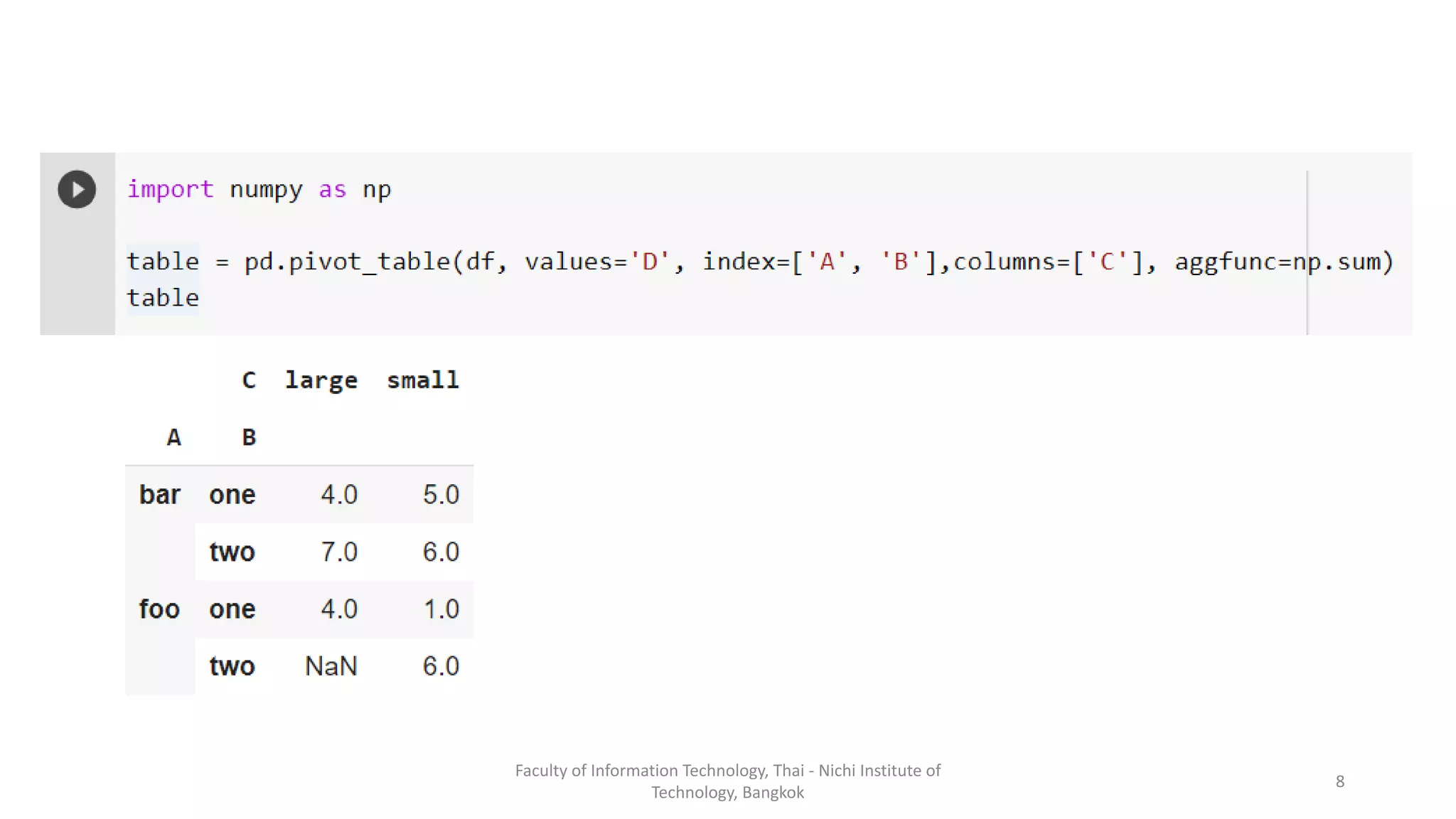Click the 'two' label under foo
The image size is (1456, 819).
point(232,667)
